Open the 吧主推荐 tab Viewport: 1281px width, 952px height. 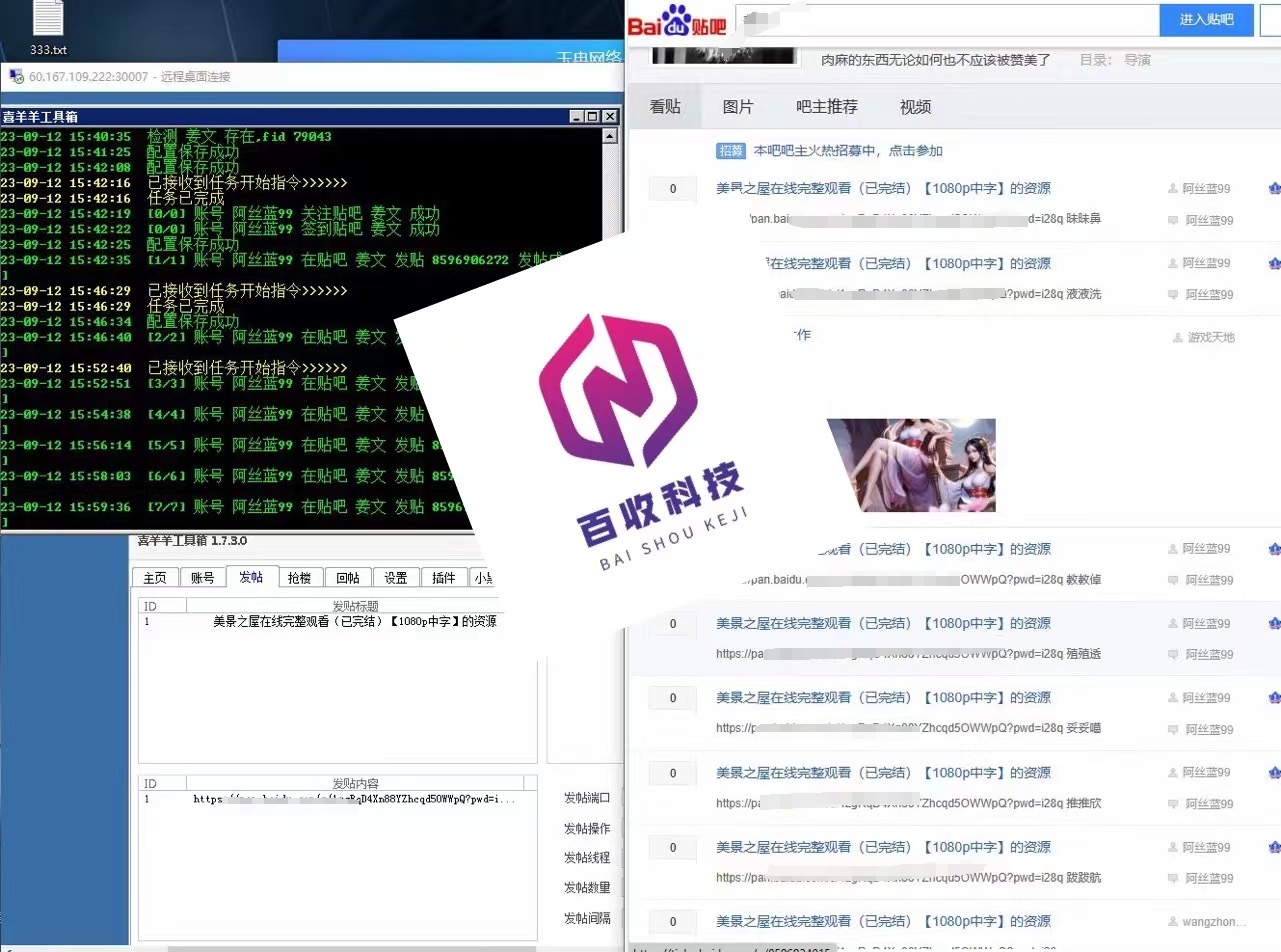click(x=826, y=107)
